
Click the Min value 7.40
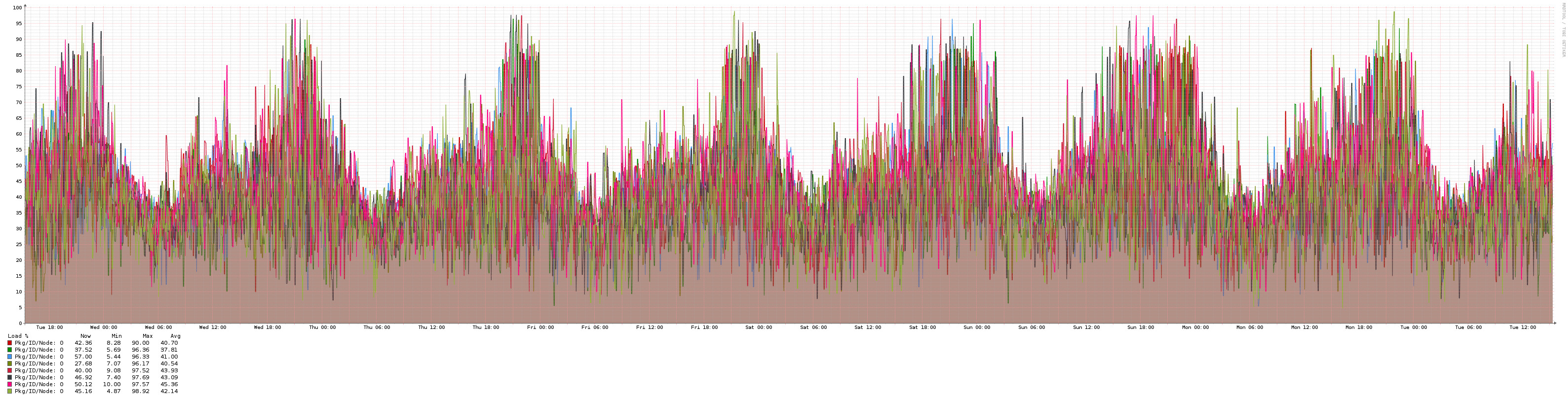pos(114,377)
